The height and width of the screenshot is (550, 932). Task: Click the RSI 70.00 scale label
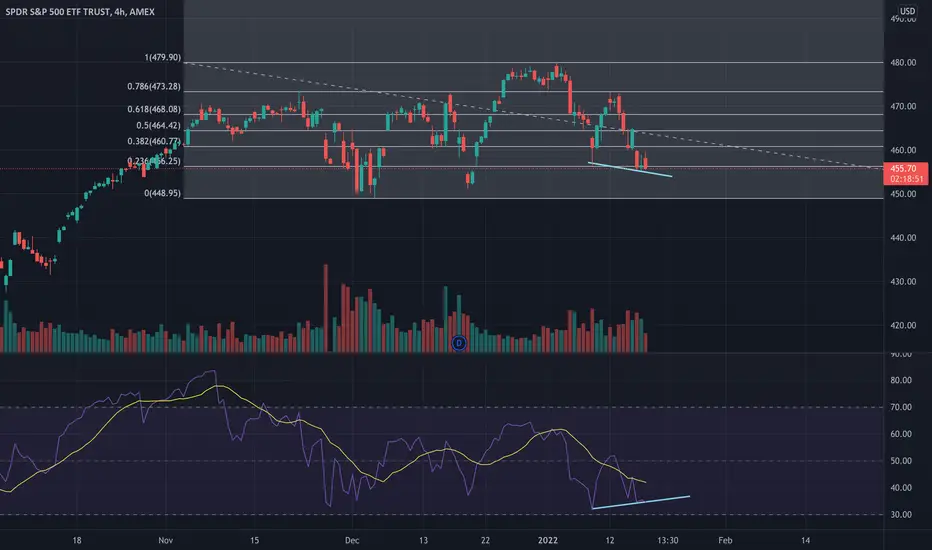click(x=901, y=407)
